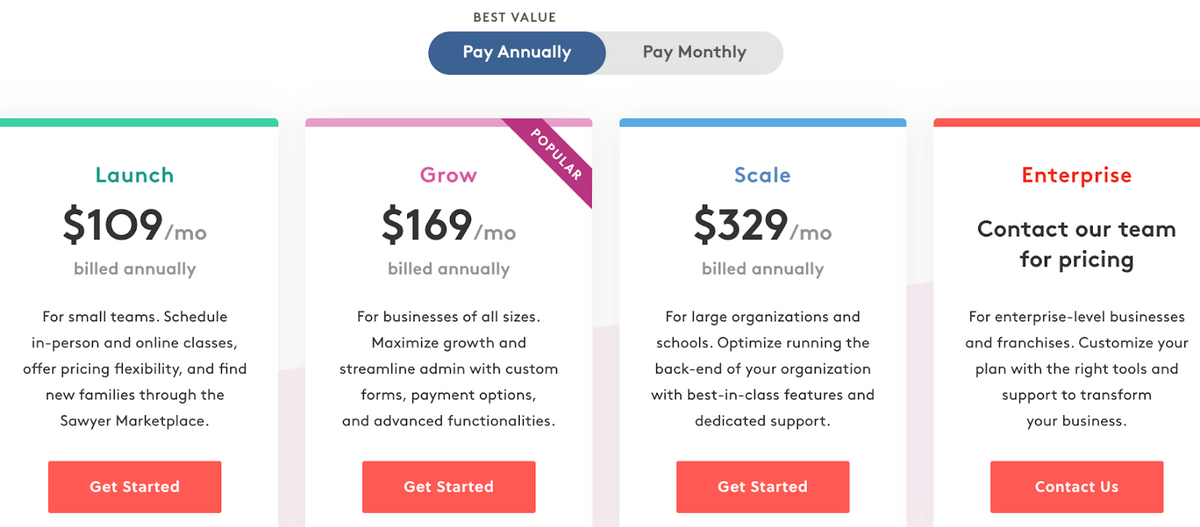This screenshot has height=527, width=1200.
Task: Click the Launch plan title
Action: pyautogui.click(x=135, y=175)
